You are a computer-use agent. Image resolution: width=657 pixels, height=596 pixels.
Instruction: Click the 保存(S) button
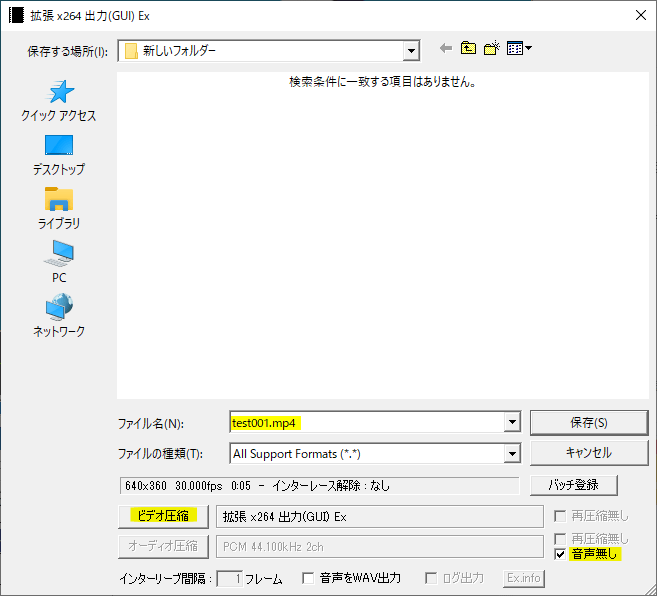pos(586,422)
